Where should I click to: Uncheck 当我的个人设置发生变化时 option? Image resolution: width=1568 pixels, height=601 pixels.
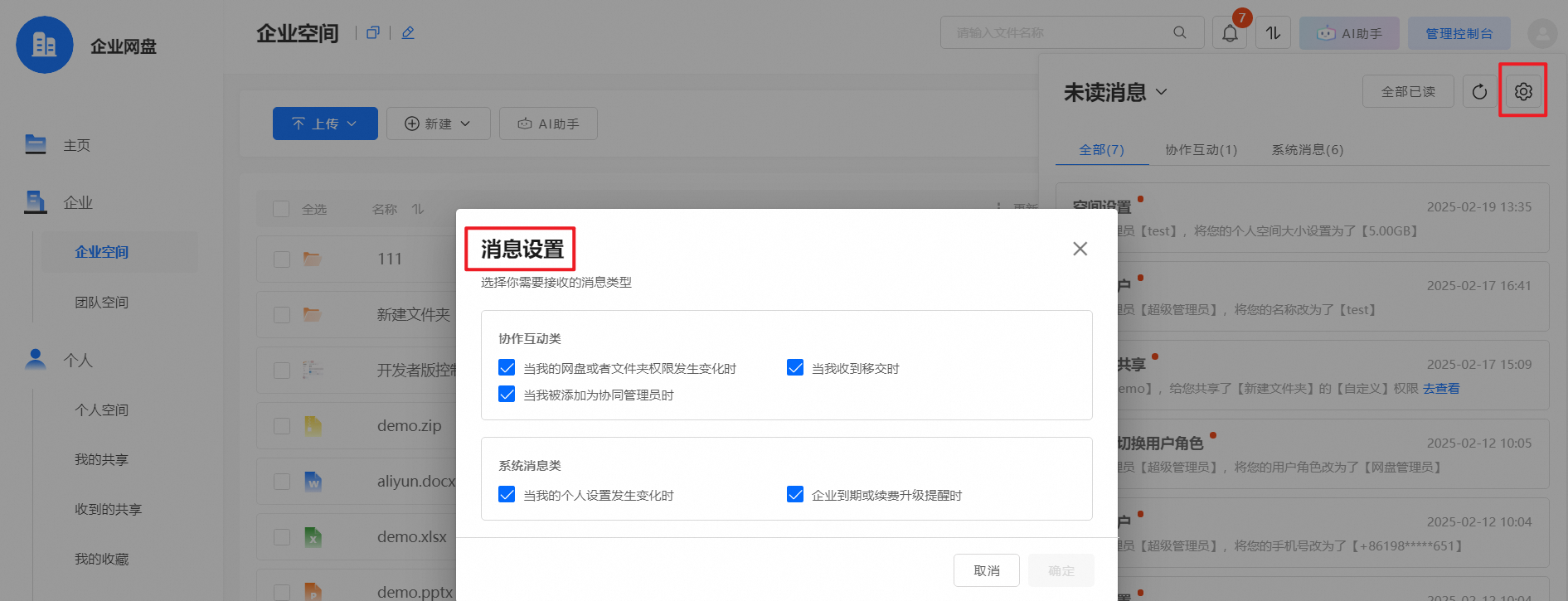[507, 494]
